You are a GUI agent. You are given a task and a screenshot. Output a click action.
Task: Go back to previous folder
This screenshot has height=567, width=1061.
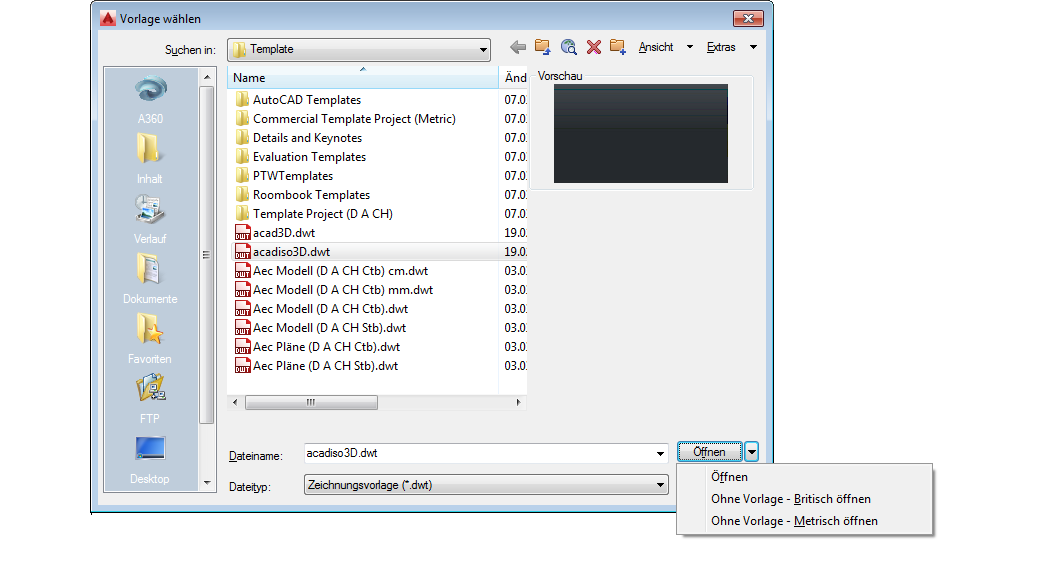click(x=518, y=47)
